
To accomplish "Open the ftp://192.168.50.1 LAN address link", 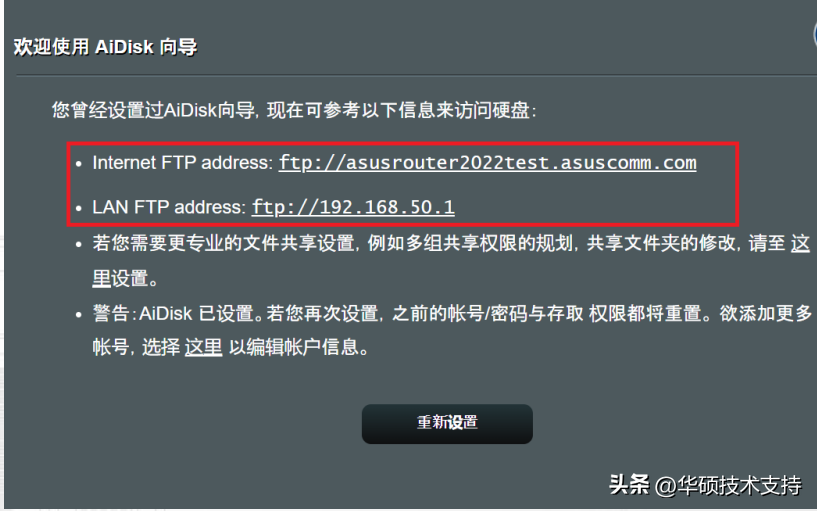I will coord(353,207).
